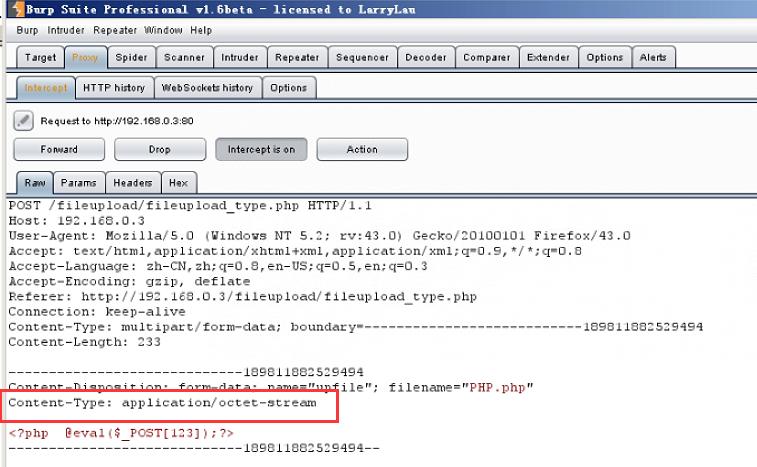
Task: Click the pencil edit icon beside the request target
Action: 23,121
